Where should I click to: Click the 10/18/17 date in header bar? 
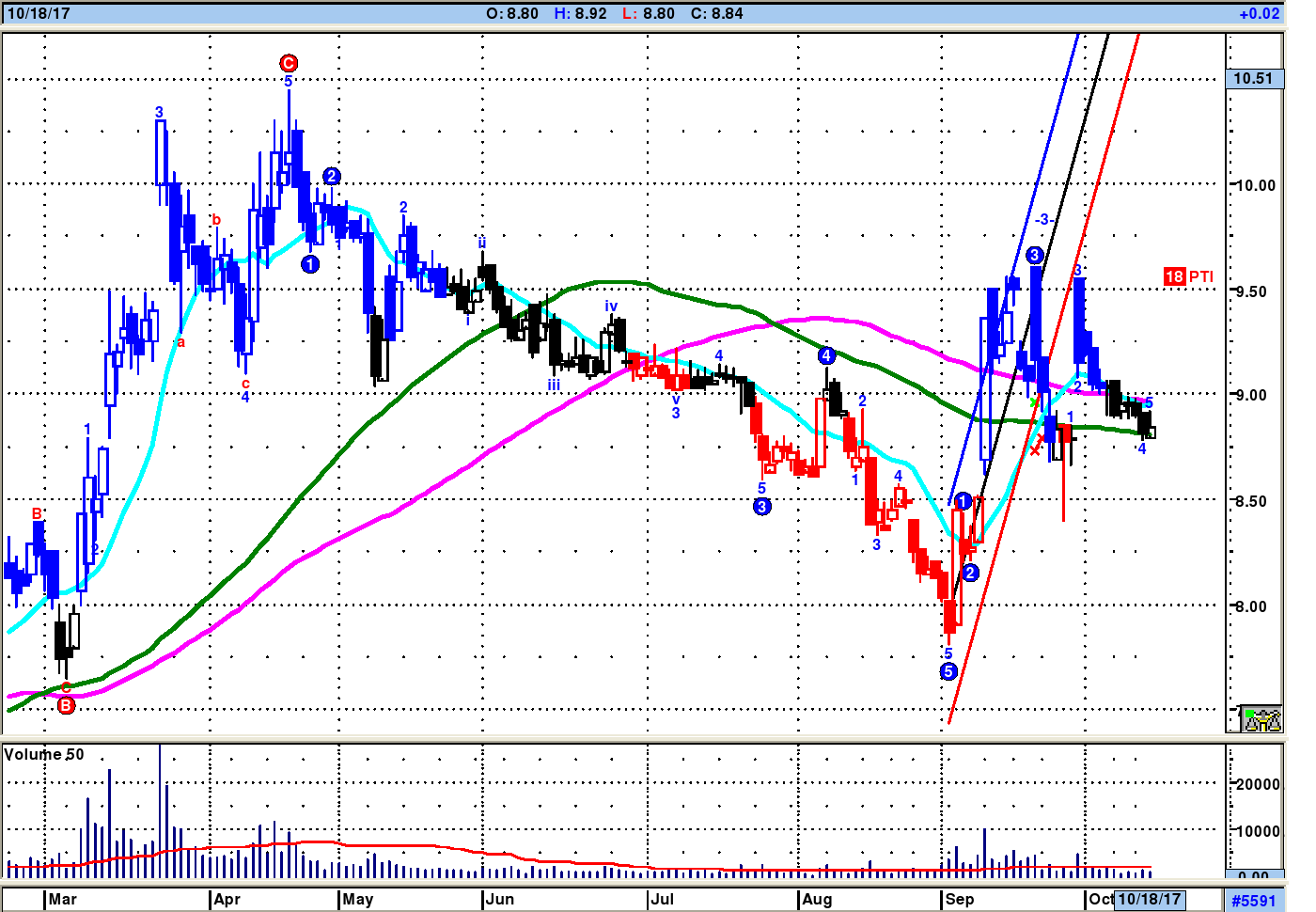point(39,13)
